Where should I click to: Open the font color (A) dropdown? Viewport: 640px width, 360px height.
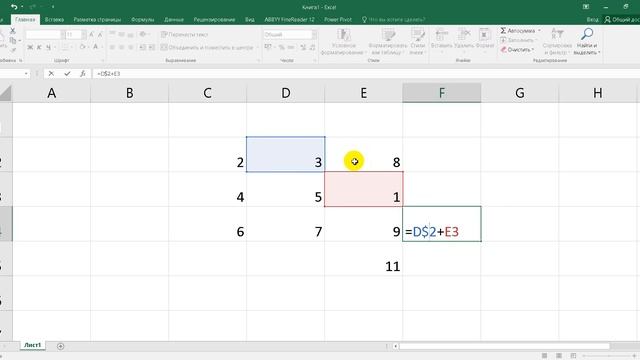(101, 47)
